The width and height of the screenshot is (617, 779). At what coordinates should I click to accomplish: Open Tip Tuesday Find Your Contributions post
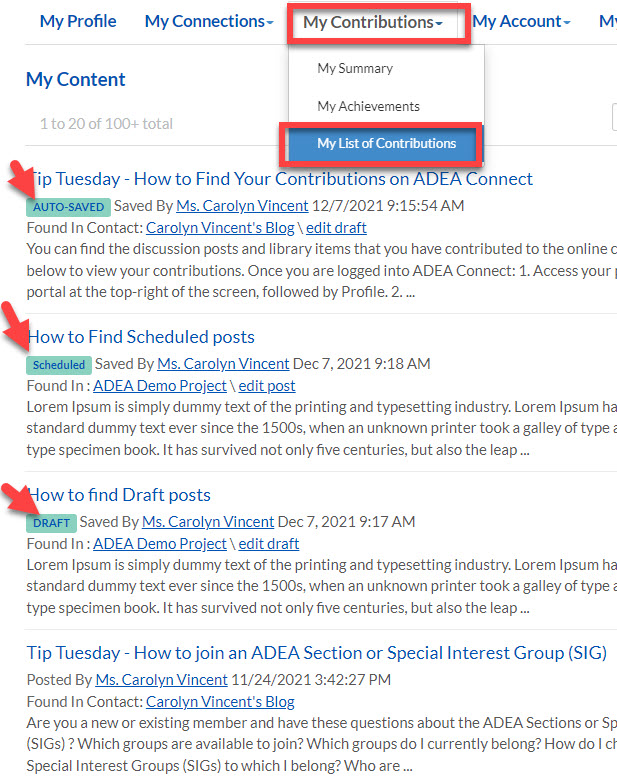click(280, 179)
